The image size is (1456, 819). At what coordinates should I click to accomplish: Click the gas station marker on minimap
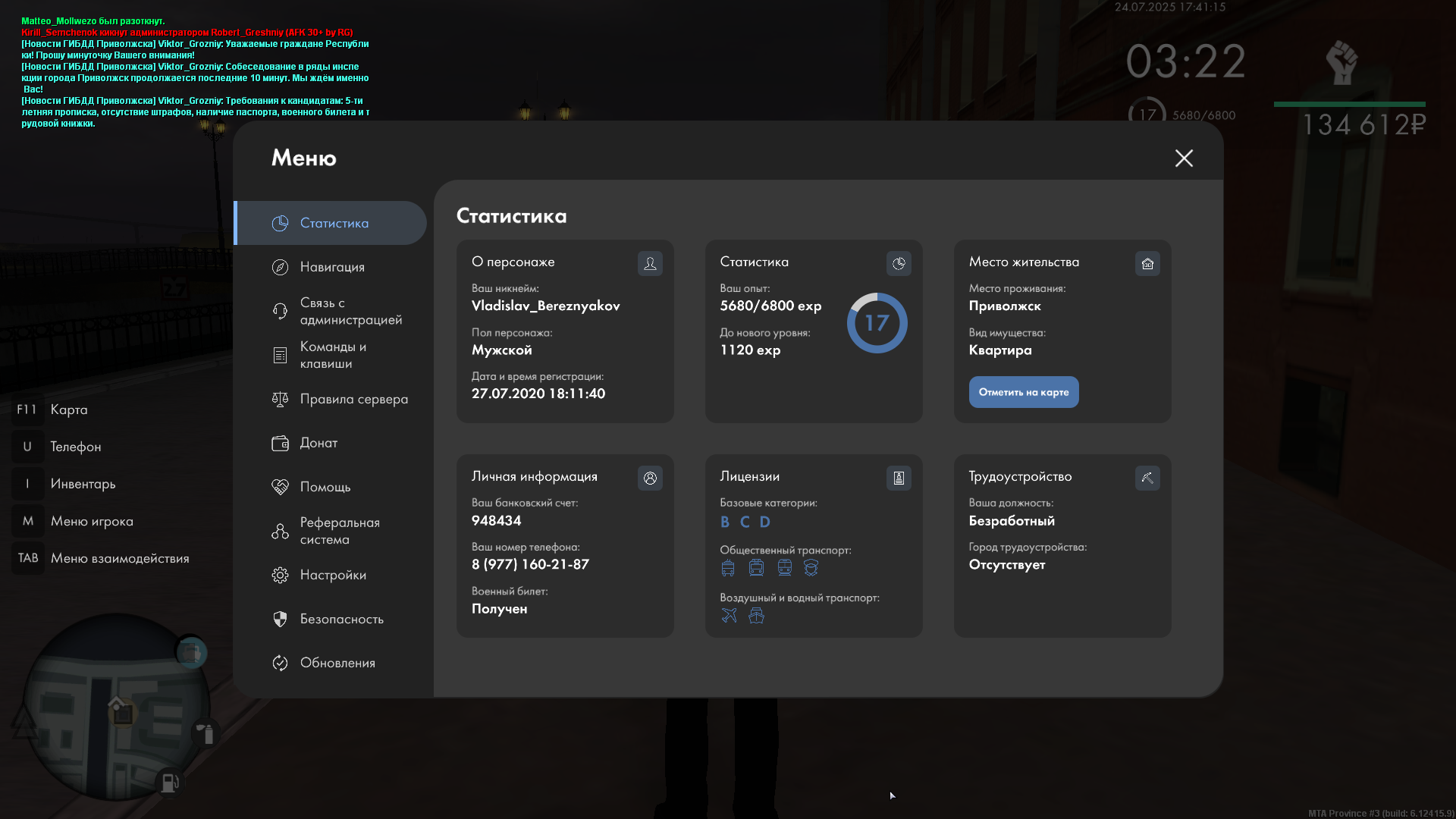point(170,782)
